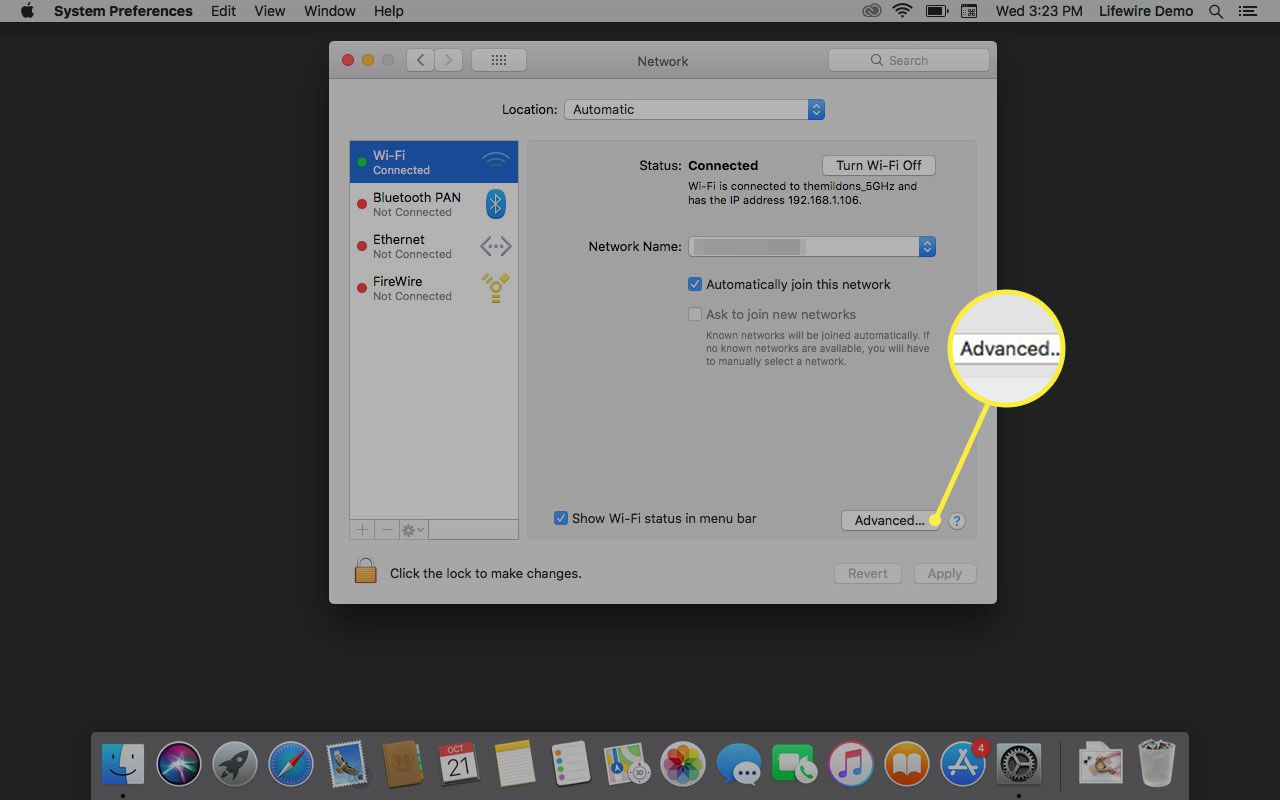
Task: Click the Advanced... button
Action: pyautogui.click(x=889, y=521)
